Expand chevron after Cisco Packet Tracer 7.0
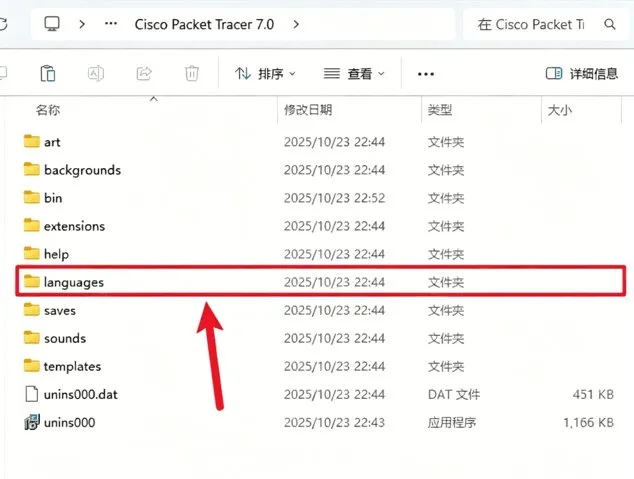Viewport: 634px width, 479px height. 296,24
